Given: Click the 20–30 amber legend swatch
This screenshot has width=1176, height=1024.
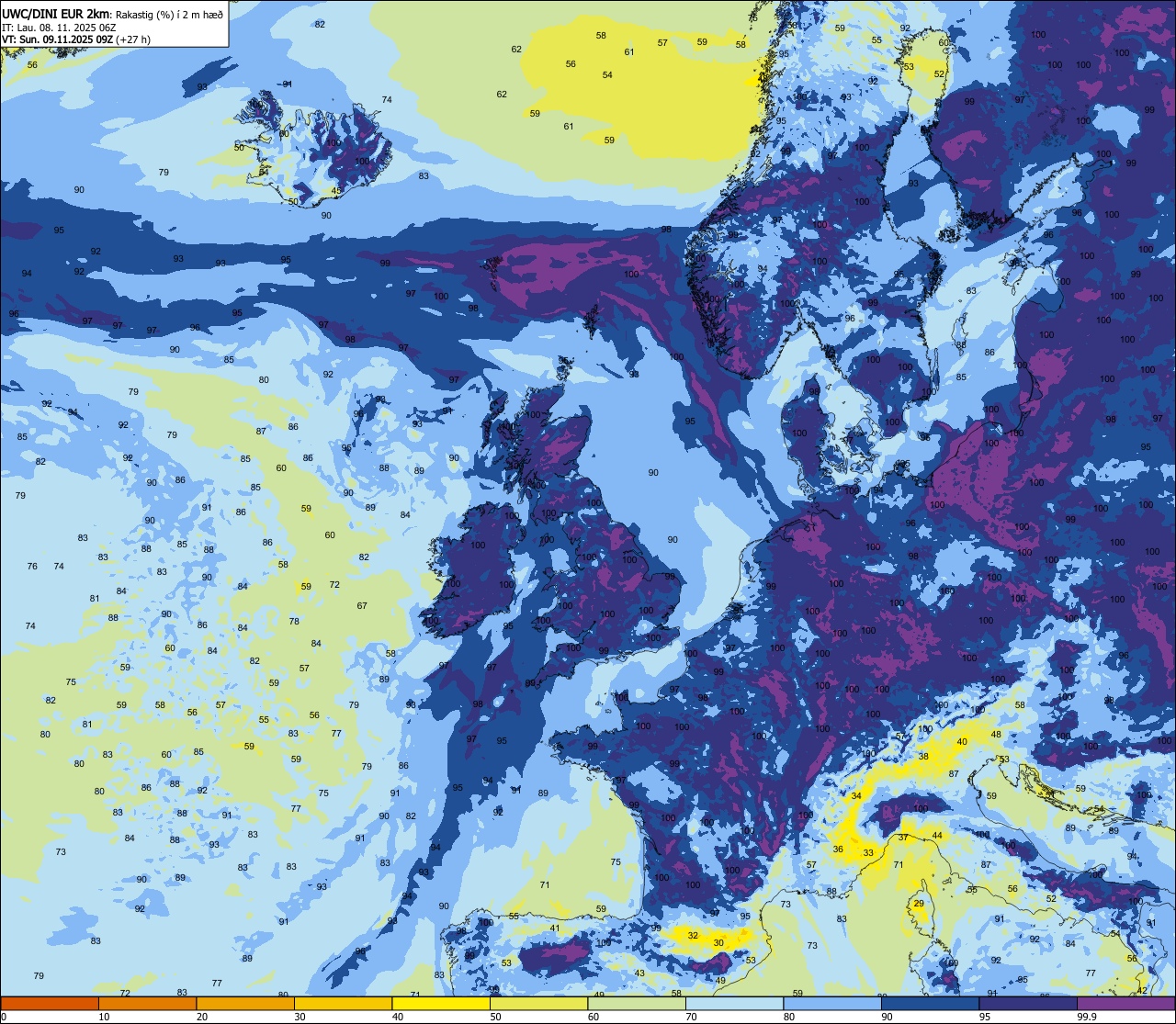Looking at the screenshot, I should pos(245,1004).
